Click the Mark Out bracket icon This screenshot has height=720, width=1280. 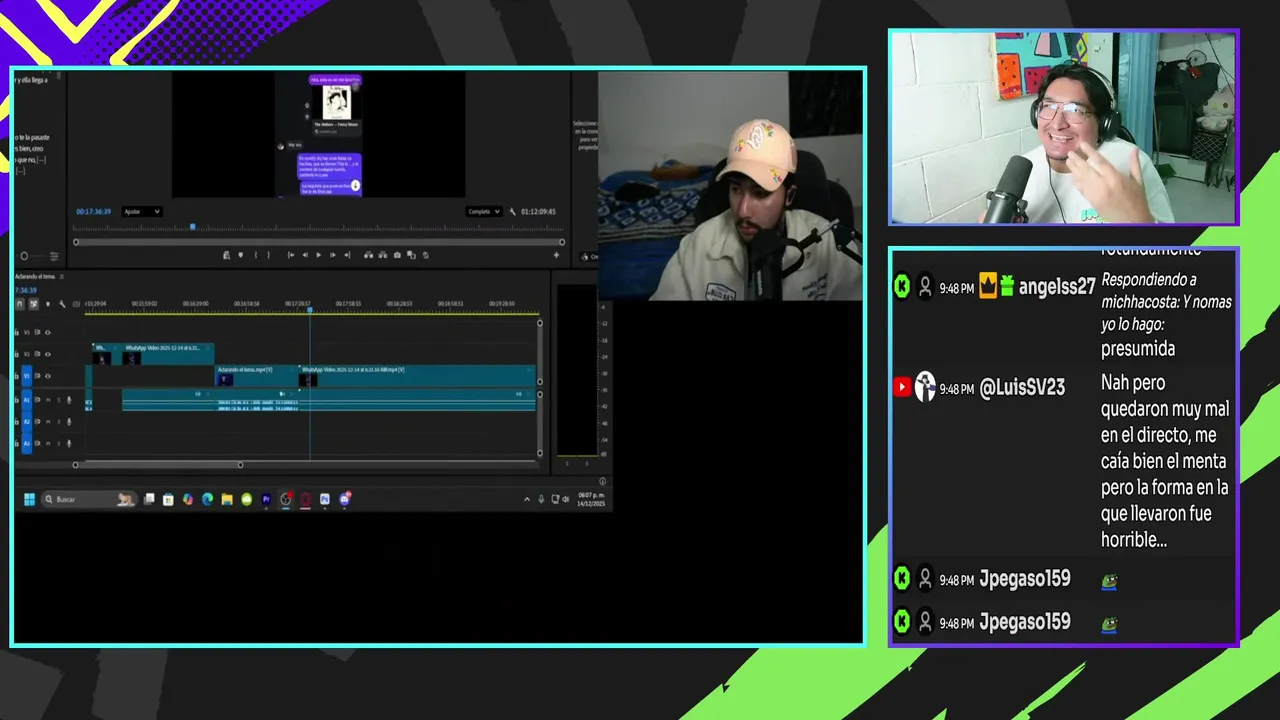pos(269,255)
